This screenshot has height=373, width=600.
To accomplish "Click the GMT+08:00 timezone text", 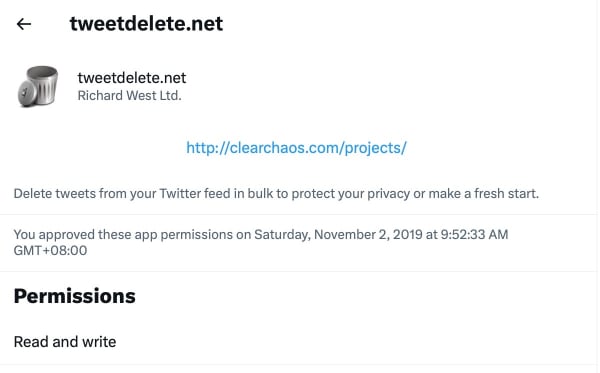I will point(51,251).
